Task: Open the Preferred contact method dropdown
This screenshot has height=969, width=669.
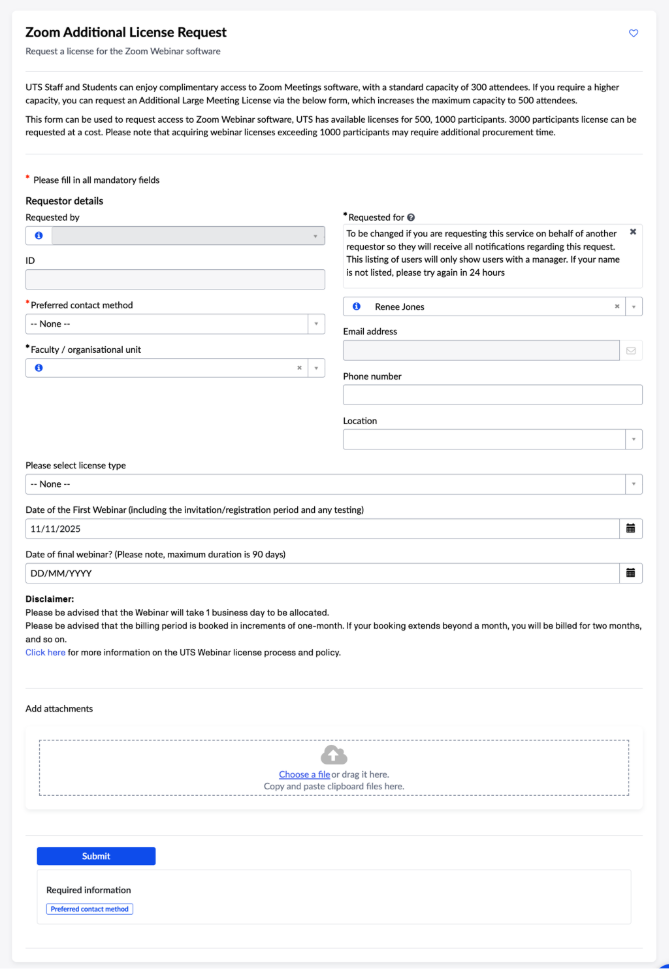Action: pos(315,324)
